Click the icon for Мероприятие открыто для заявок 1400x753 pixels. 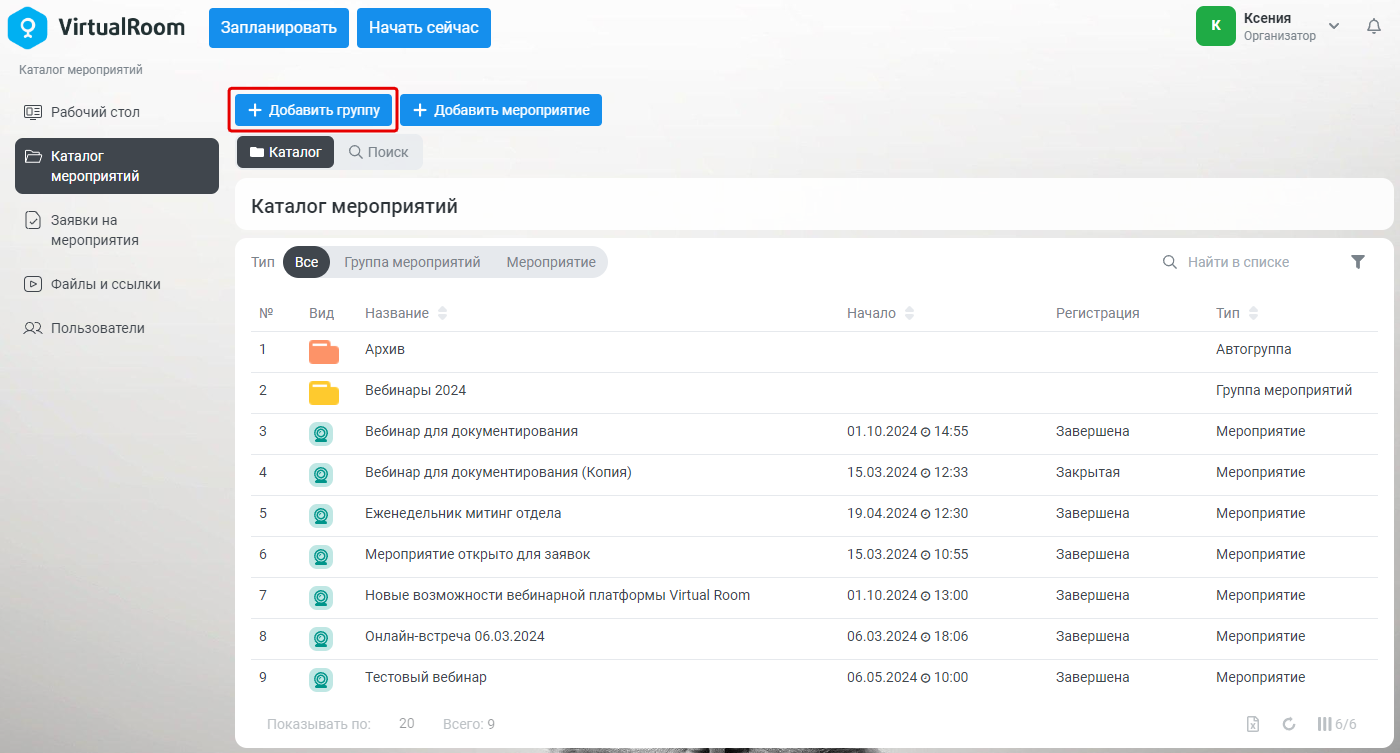[x=321, y=556]
